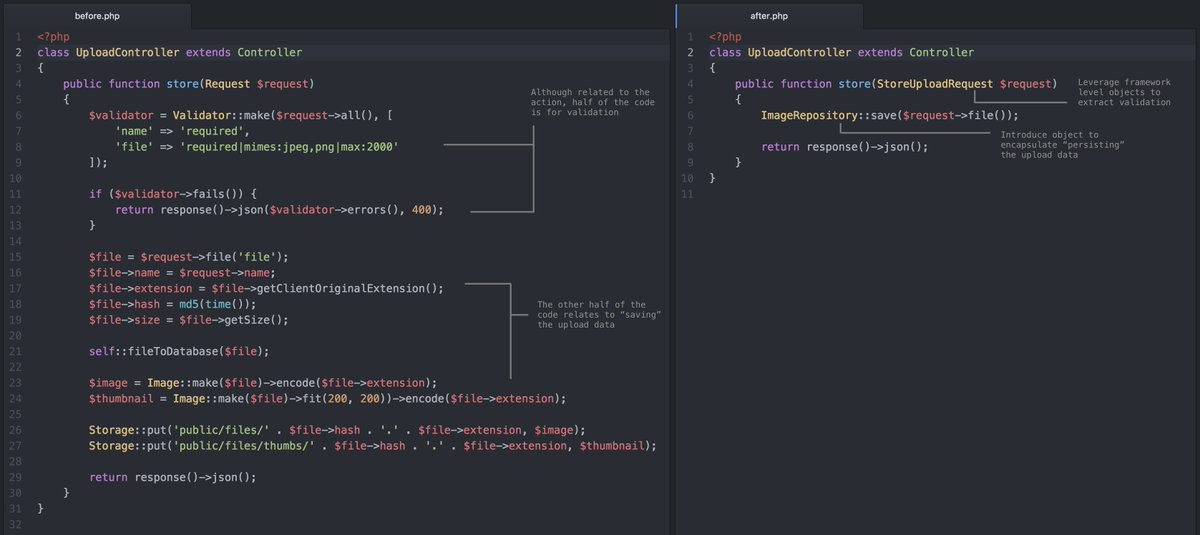
Task: Click the $file->name = $request->name line
Action: pos(182,273)
